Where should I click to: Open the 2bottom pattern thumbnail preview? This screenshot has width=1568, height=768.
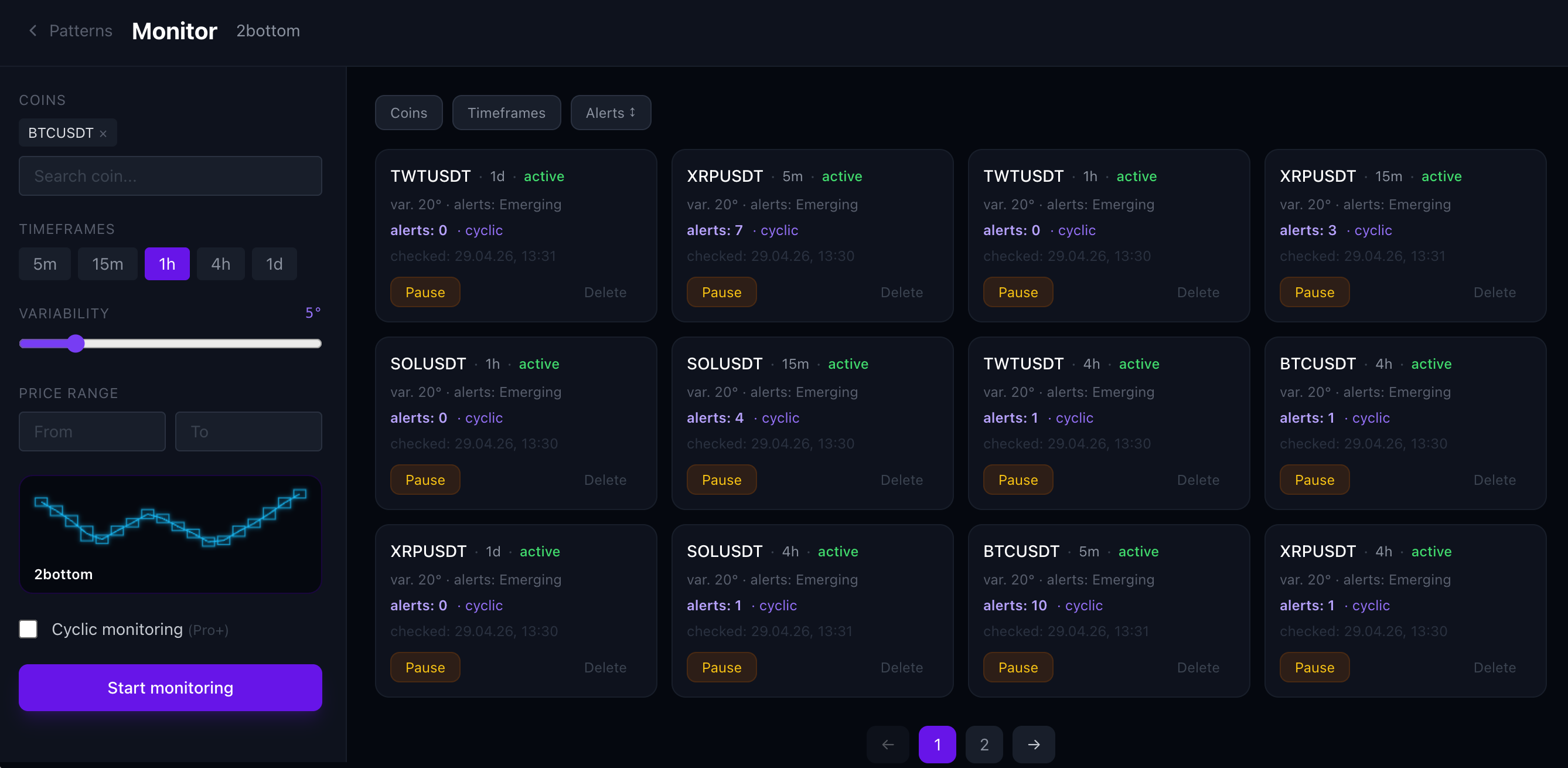[170, 534]
